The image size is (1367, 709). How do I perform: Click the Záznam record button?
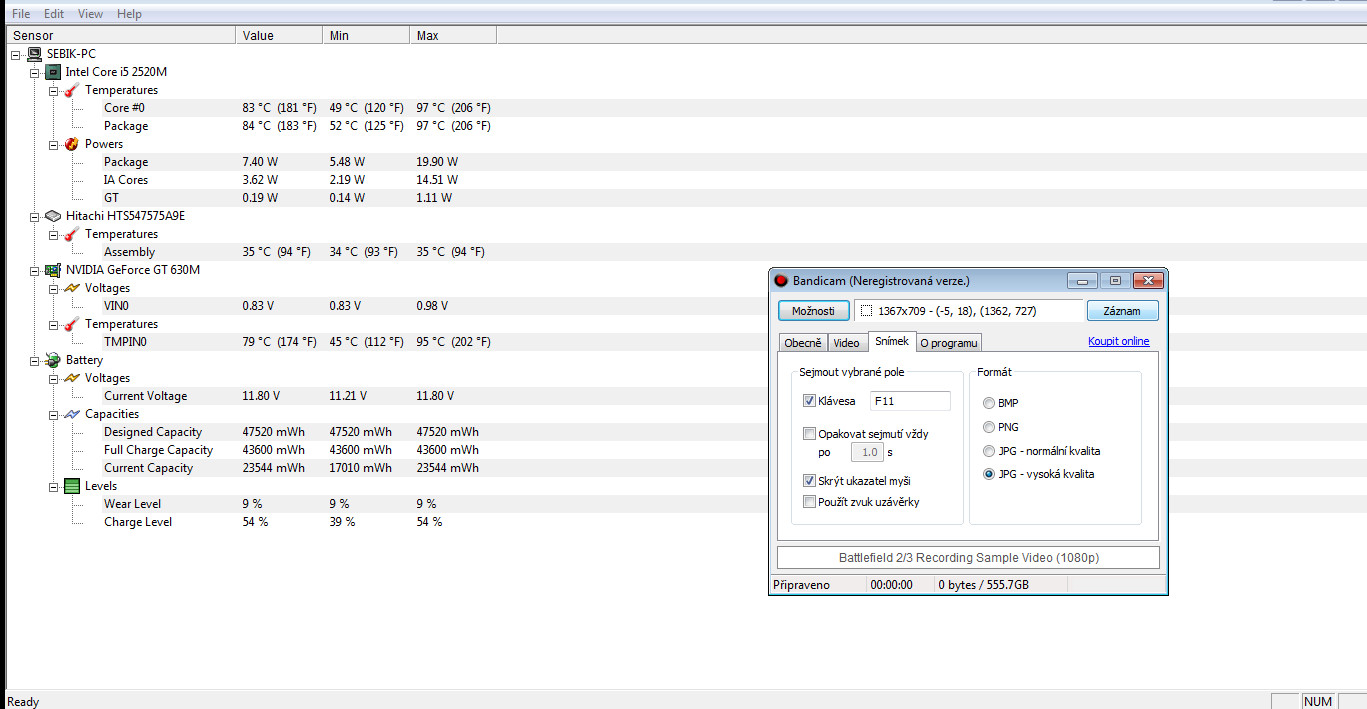coord(1122,311)
